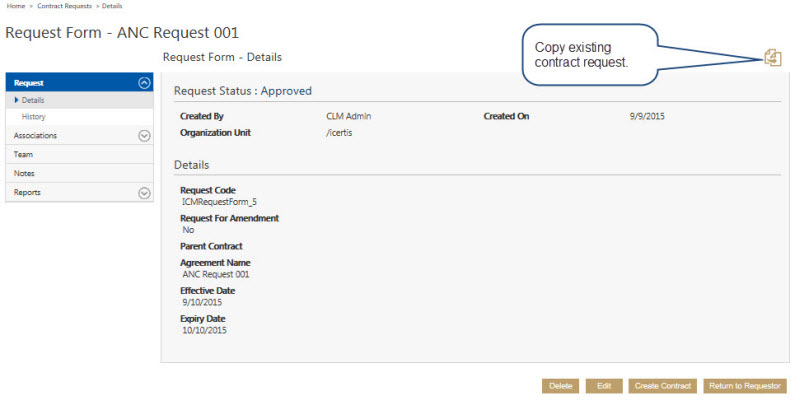Click the Details breadcrumb item
Image resolution: width=800 pixels, height=400 pixels.
click(x=110, y=6)
